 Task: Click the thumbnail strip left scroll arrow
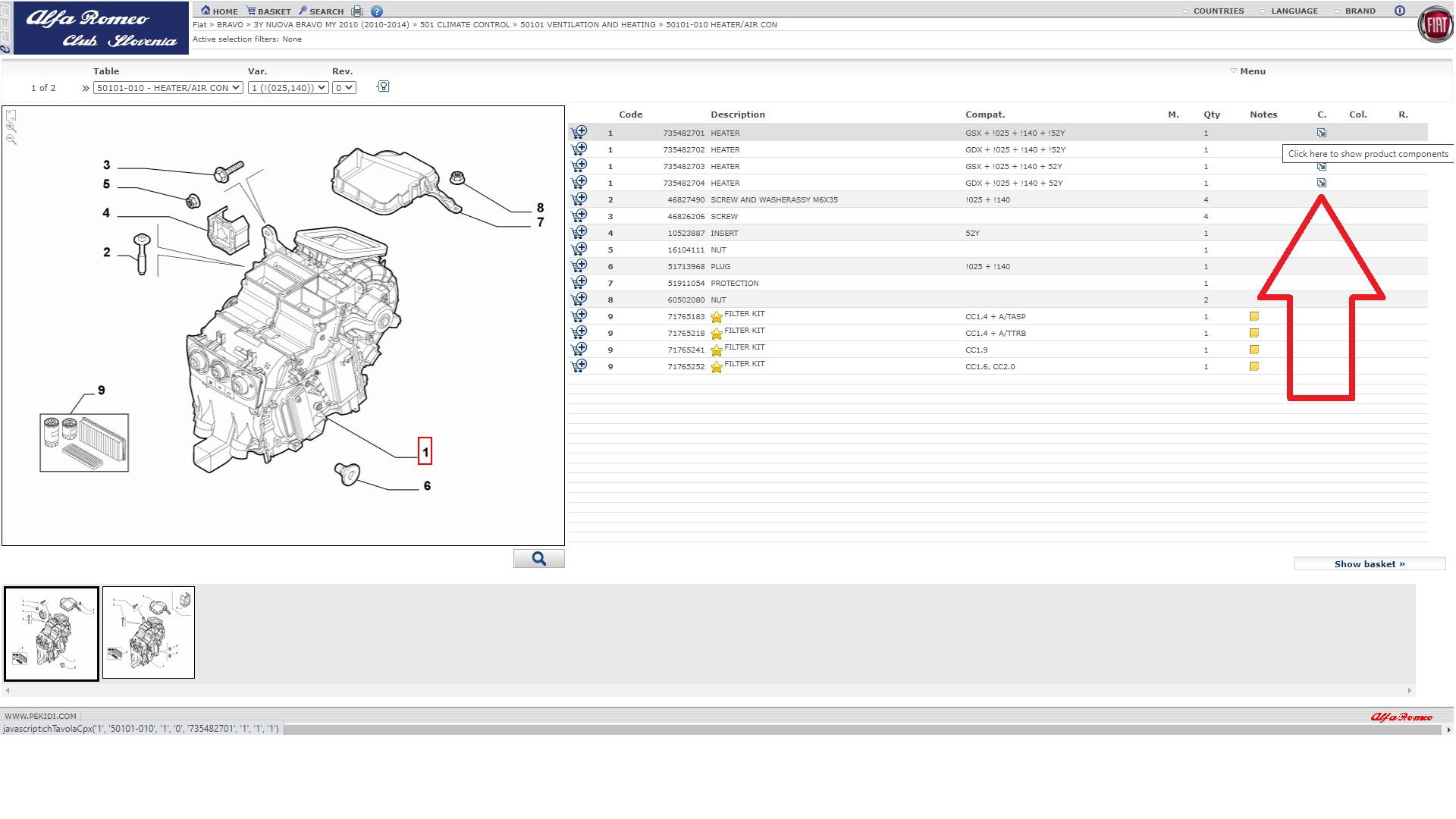tap(8, 690)
